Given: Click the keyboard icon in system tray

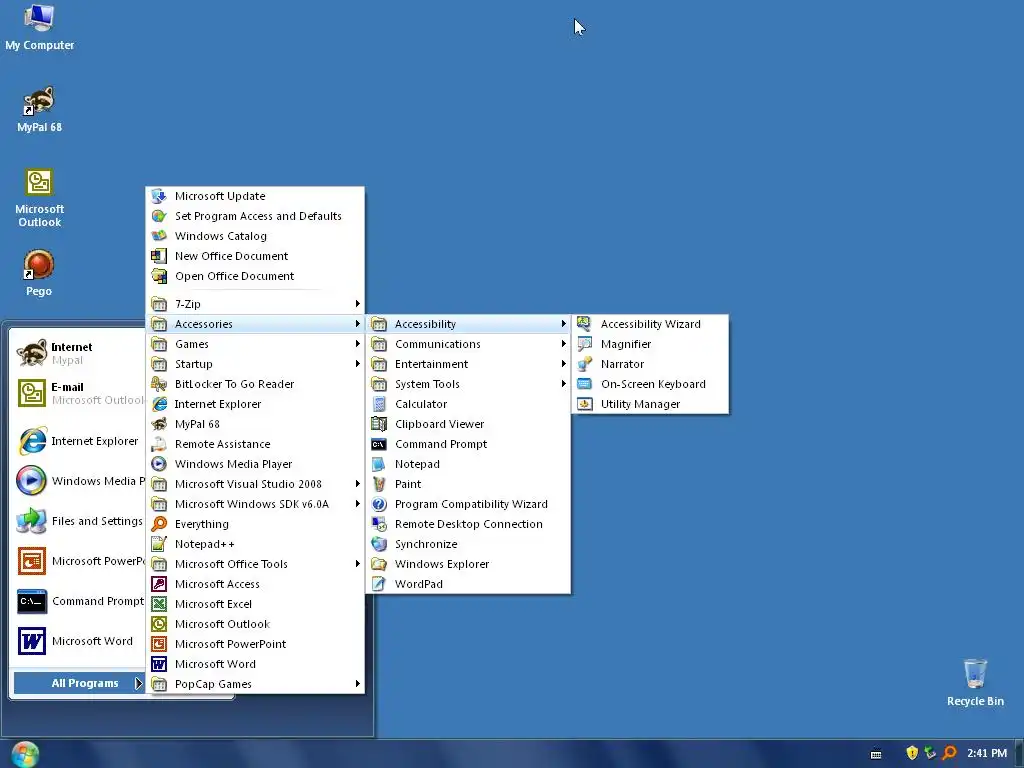Looking at the screenshot, I should pyautogui.click(x=876, y=754).
